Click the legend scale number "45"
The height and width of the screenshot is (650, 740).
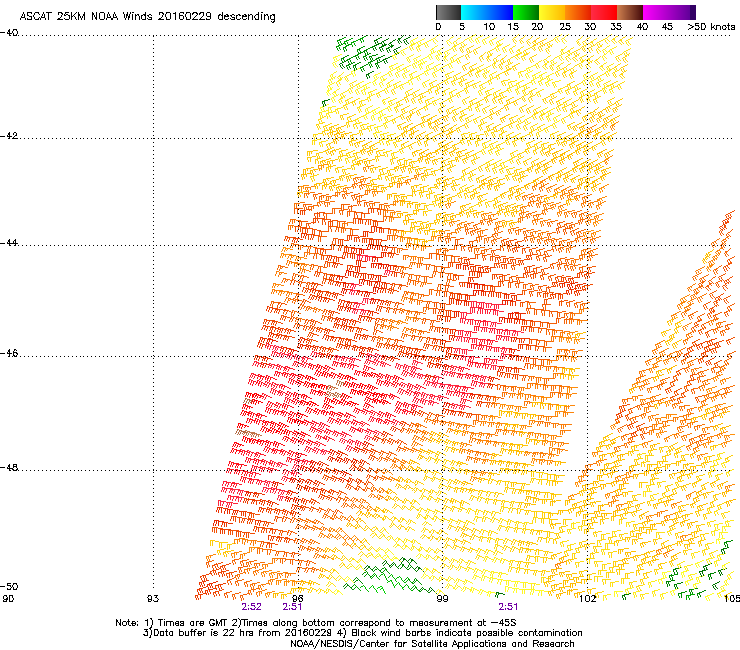coord(667,27)
